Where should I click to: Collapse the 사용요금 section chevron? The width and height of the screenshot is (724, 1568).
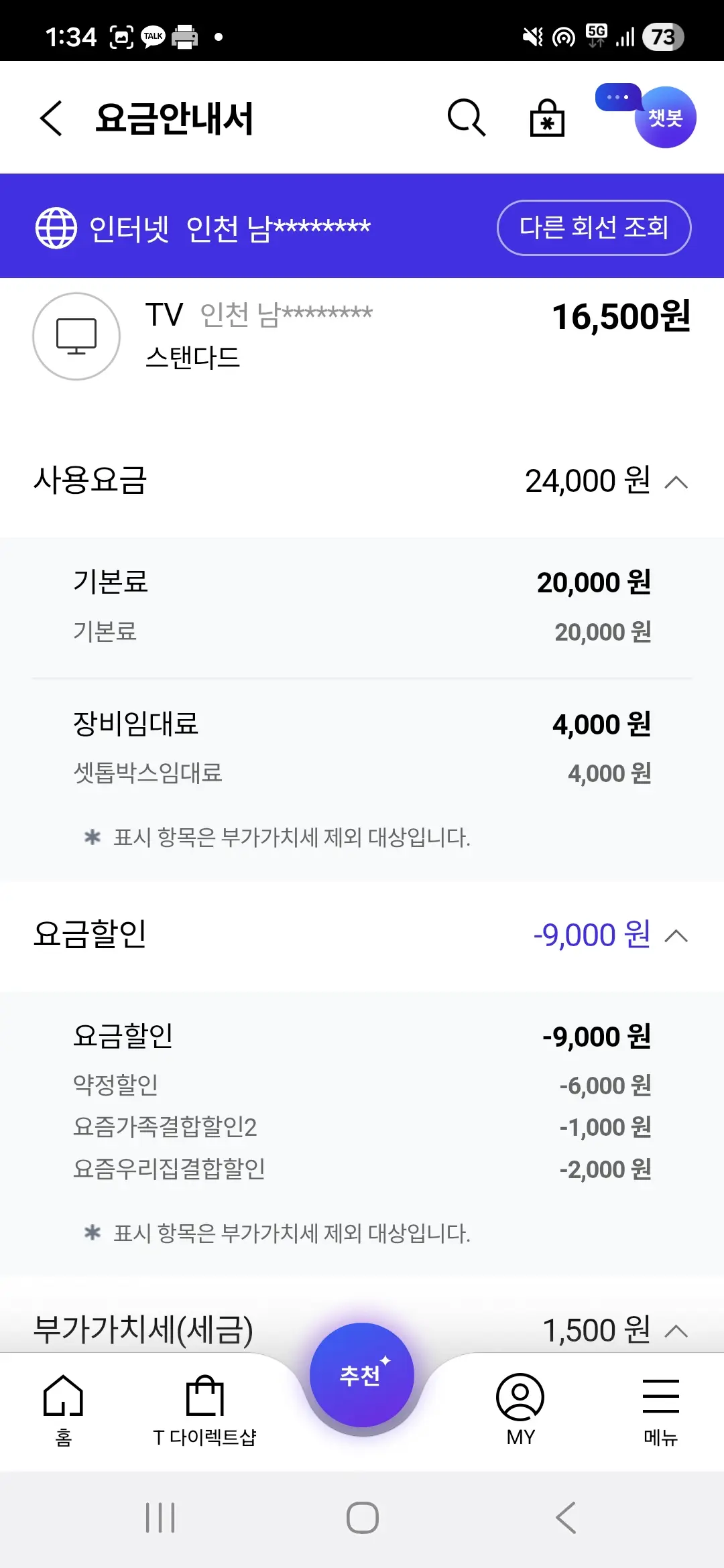coord(676,482)
